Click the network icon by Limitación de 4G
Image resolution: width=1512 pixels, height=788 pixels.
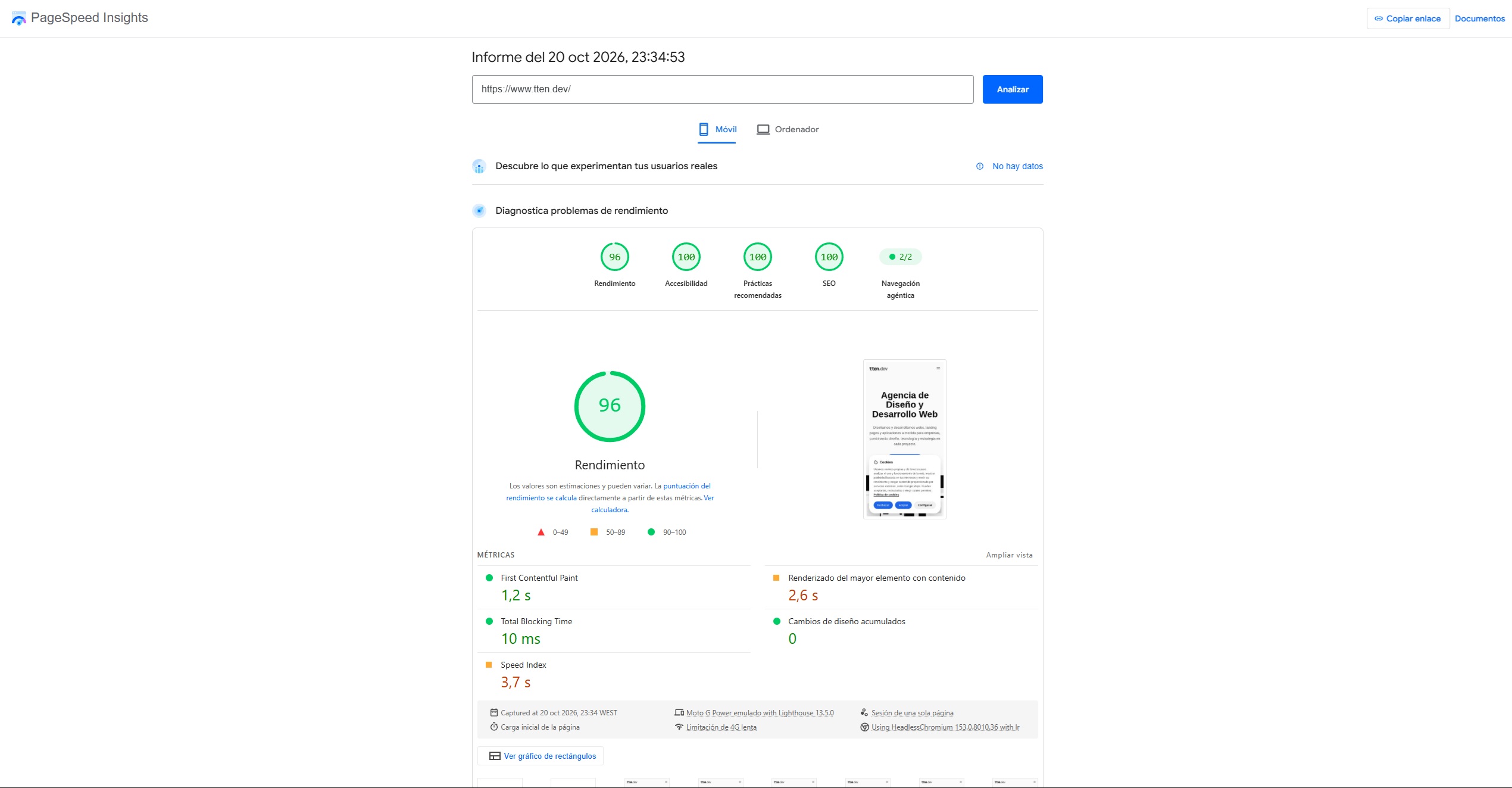679,727
